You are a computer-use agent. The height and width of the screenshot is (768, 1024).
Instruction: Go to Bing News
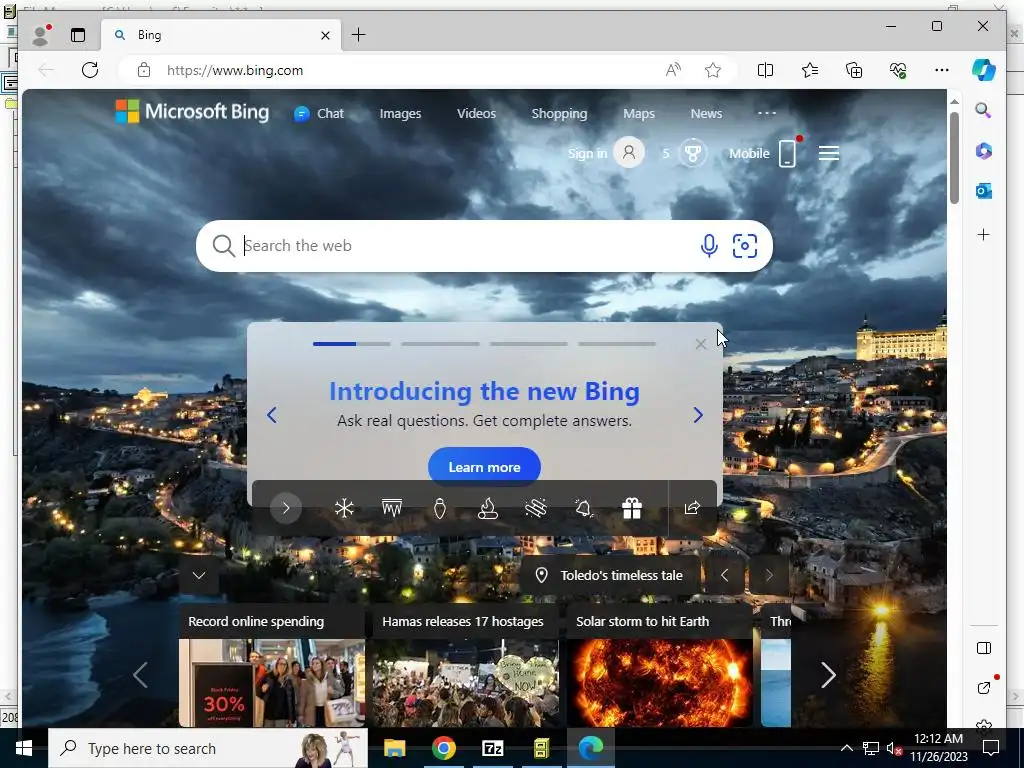[x=706, y=114]
